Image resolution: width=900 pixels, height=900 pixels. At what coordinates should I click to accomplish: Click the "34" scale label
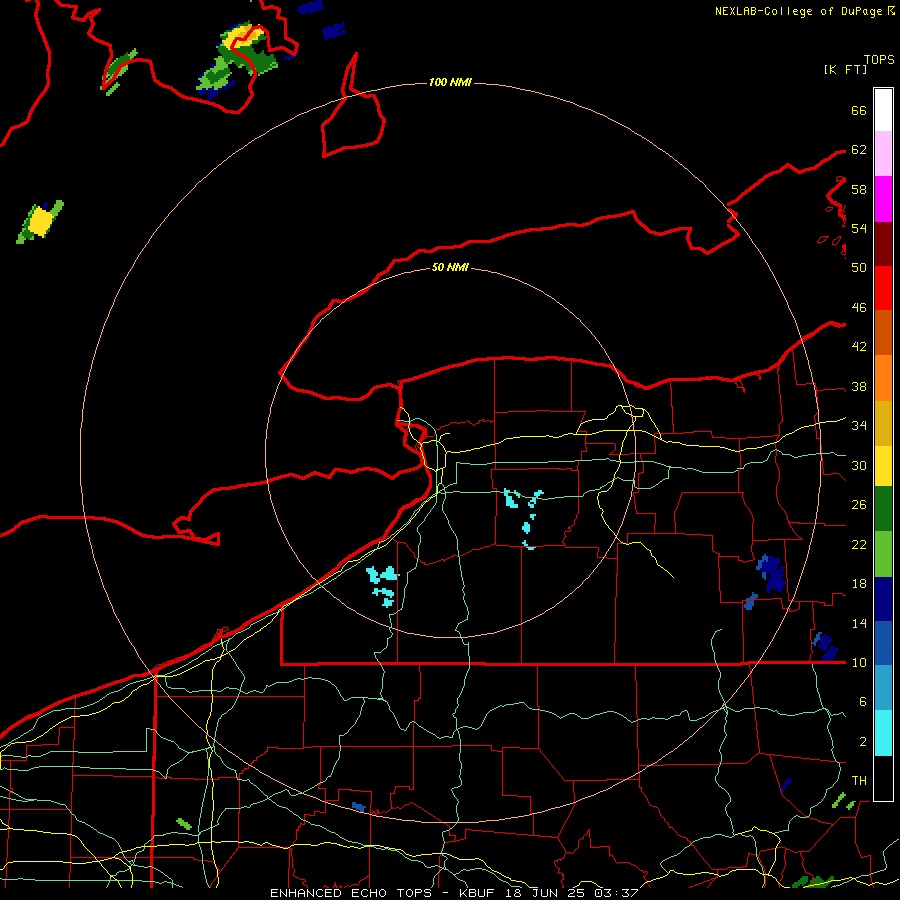(859, 426)
